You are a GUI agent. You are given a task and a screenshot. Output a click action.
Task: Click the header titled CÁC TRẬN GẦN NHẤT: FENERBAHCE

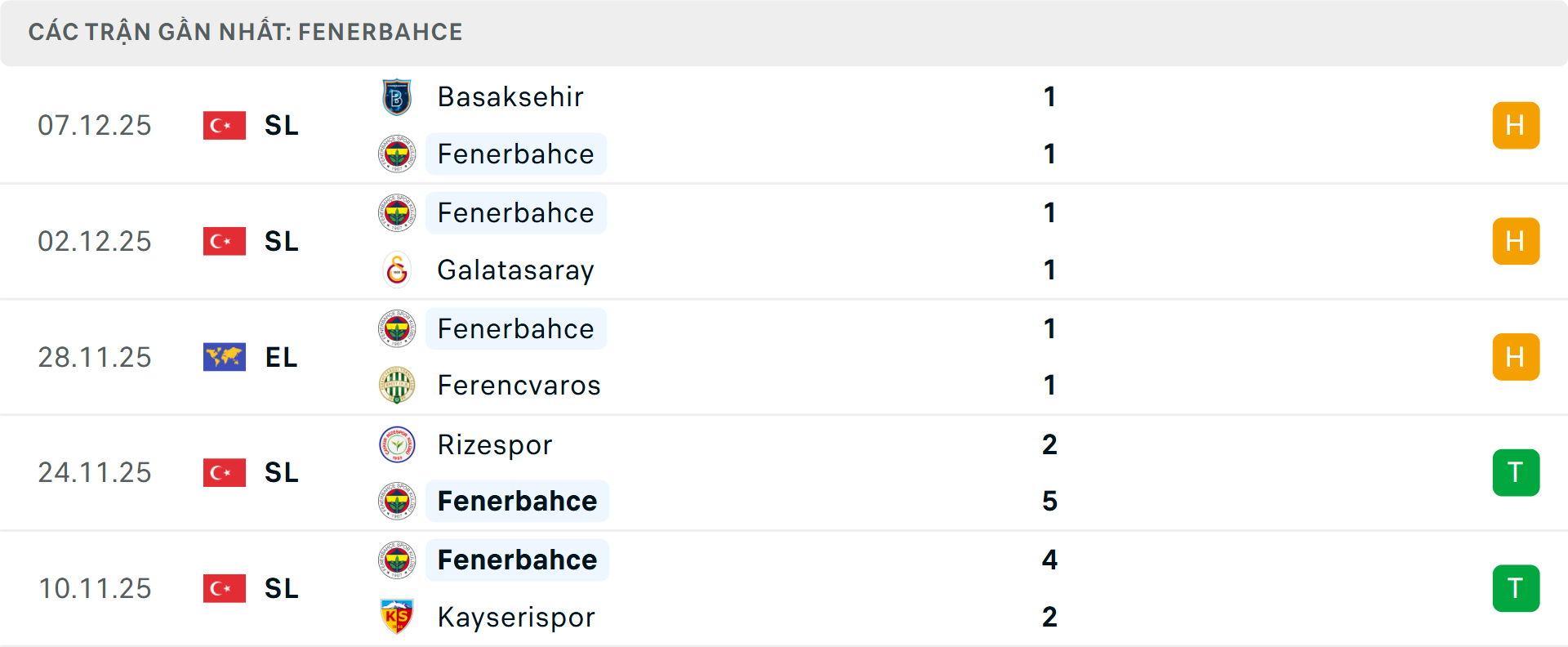[x=246, y=32]
